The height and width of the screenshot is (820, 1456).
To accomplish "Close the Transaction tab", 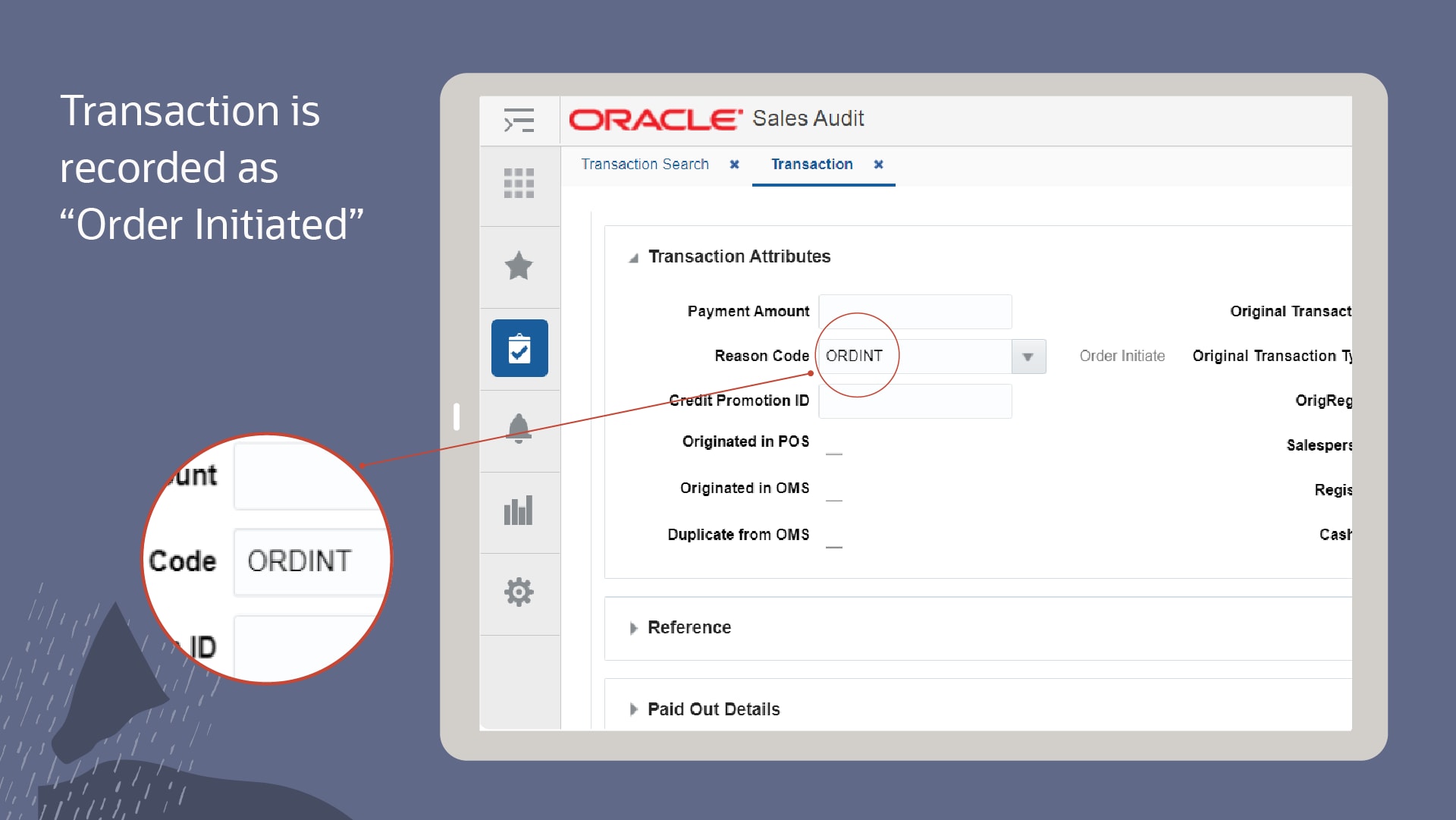I will pyautogui.click(x=878, y=165).
